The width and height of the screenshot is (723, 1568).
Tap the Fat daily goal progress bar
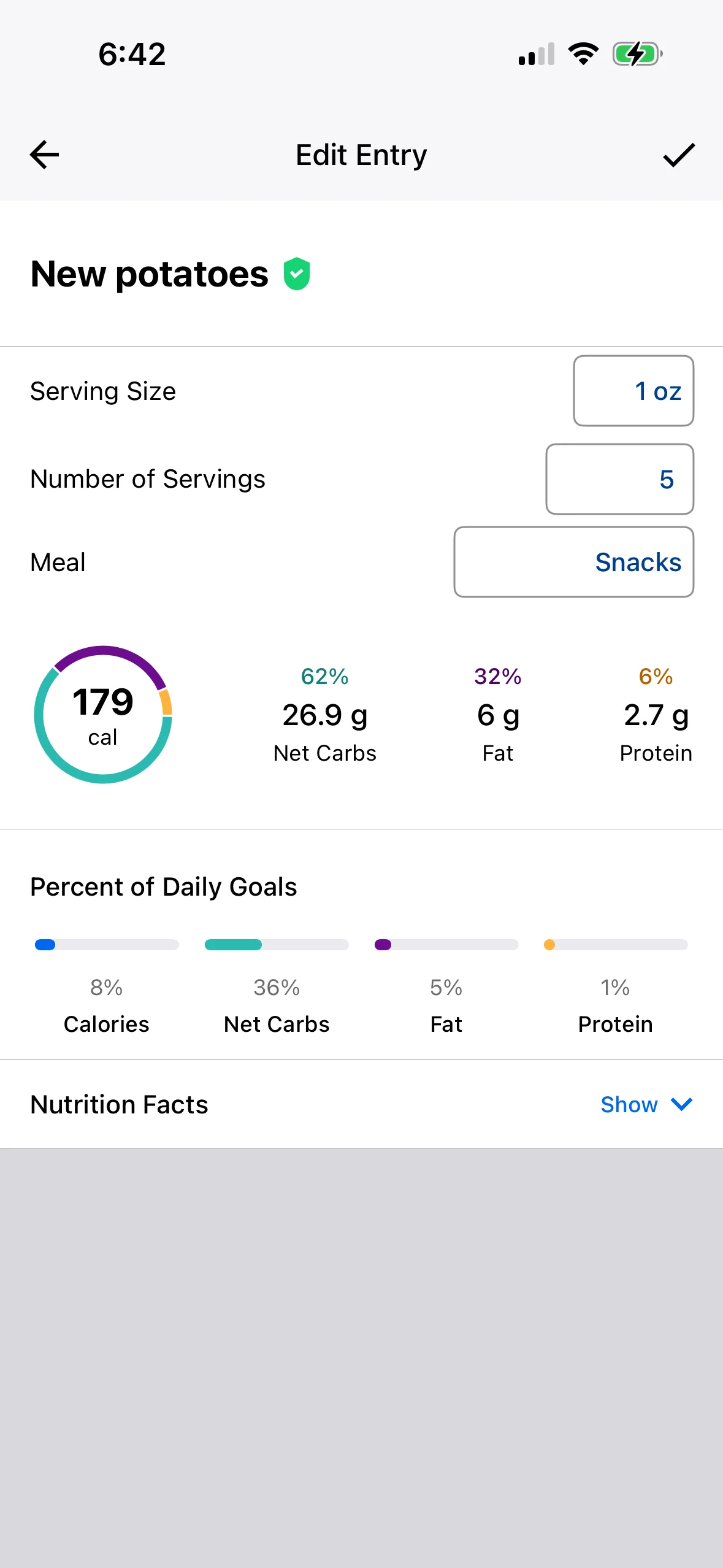(x=446, y=945)
